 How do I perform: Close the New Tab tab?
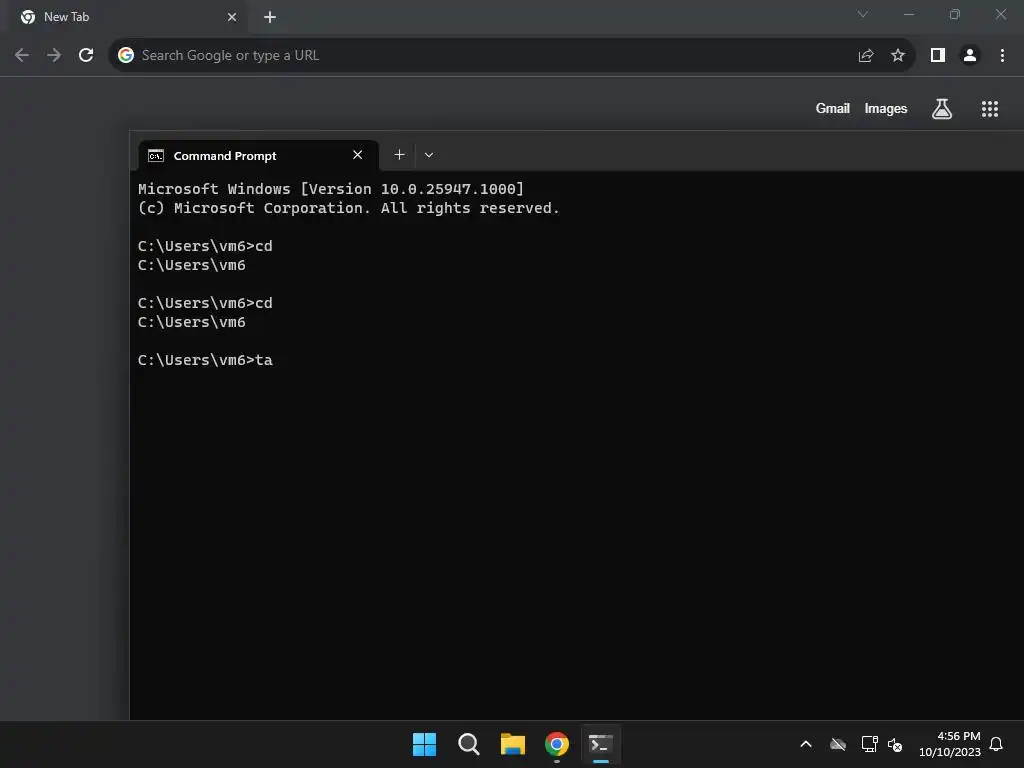pyautogui.click(x=232, y=17)
